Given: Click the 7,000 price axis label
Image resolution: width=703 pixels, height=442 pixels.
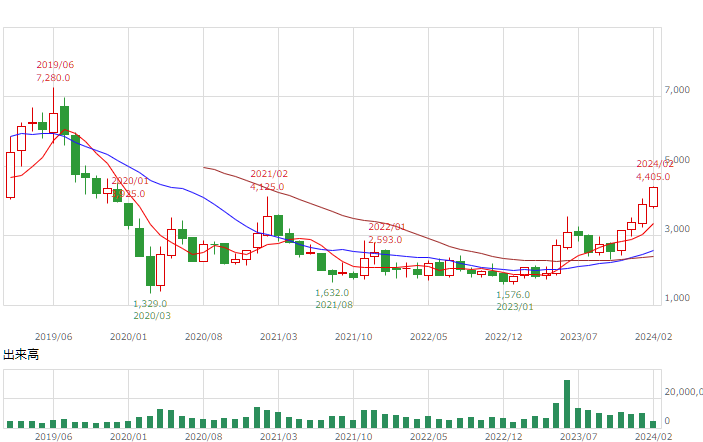Looking at the screenshot, I should coord(677,90).
